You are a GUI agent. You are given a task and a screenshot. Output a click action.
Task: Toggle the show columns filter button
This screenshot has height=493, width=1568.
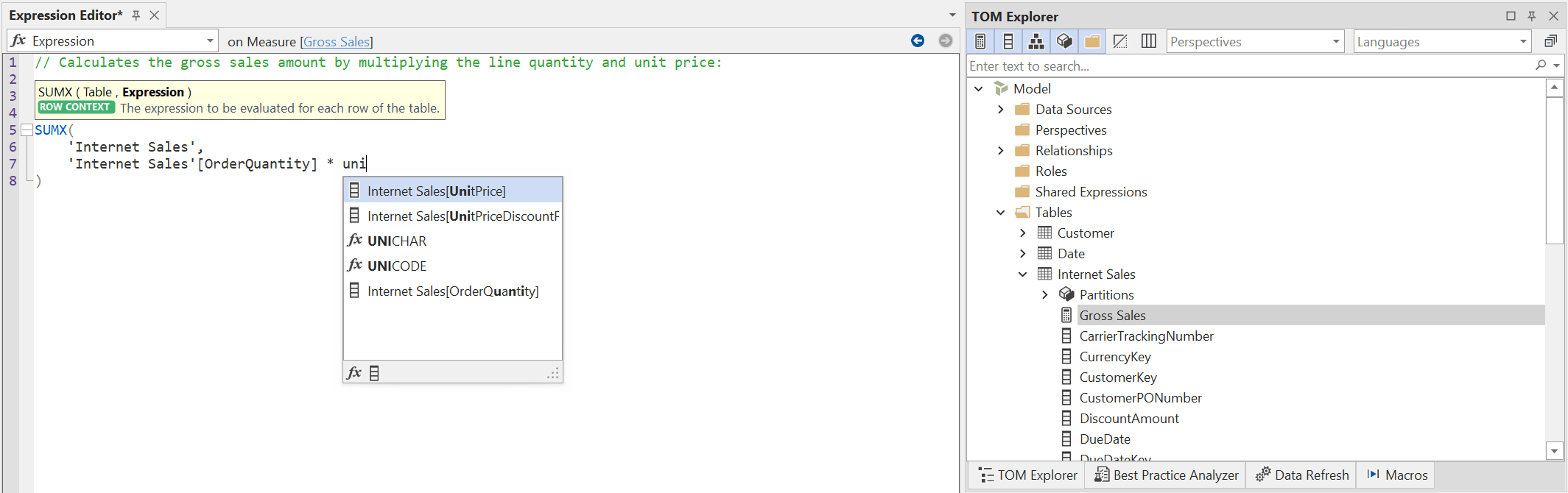pos(1008,41)
